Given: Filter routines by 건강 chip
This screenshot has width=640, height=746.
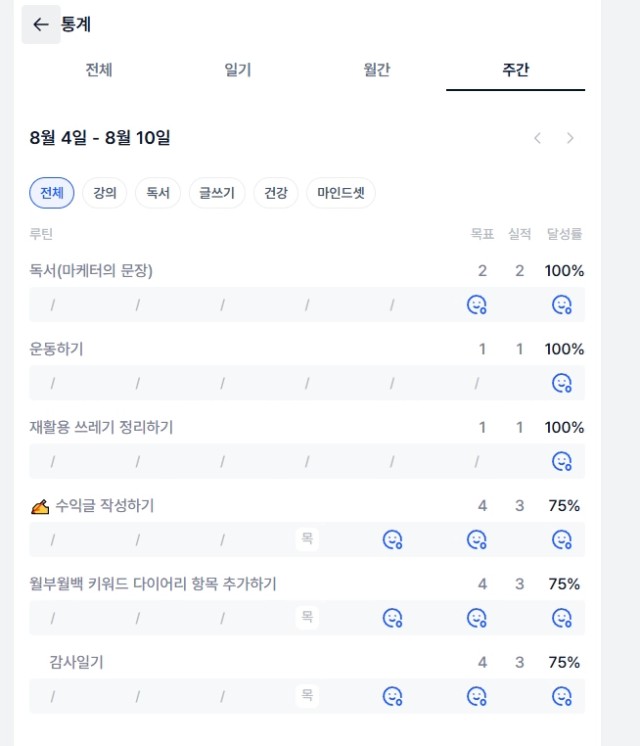Looking at the screenshot, I should pos(276,193).
